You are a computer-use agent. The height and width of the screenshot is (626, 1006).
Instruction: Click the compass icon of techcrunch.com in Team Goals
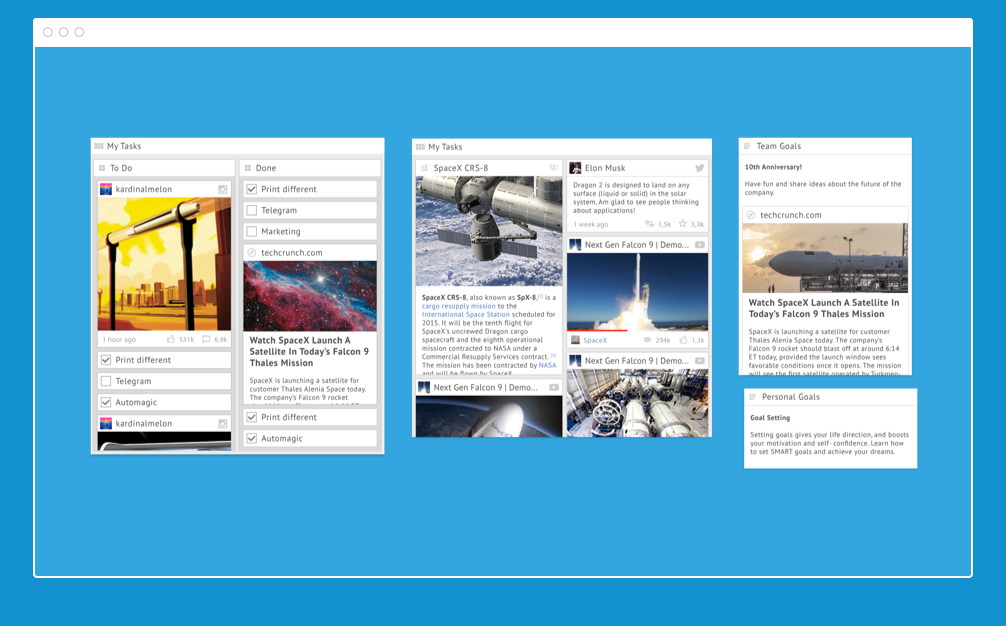pos(751,215)
